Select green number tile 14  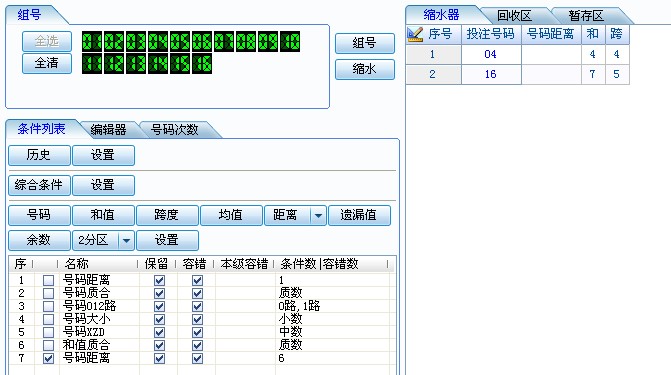(x=158, y=63)
